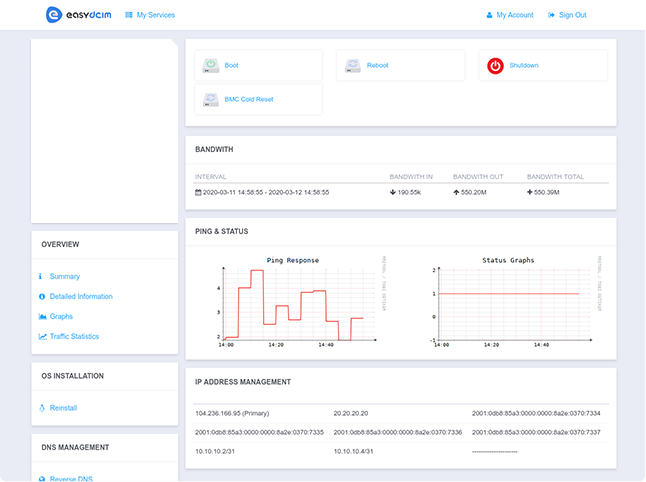
Task: Open Summary in the Overview sidebar
Action: 65,276
